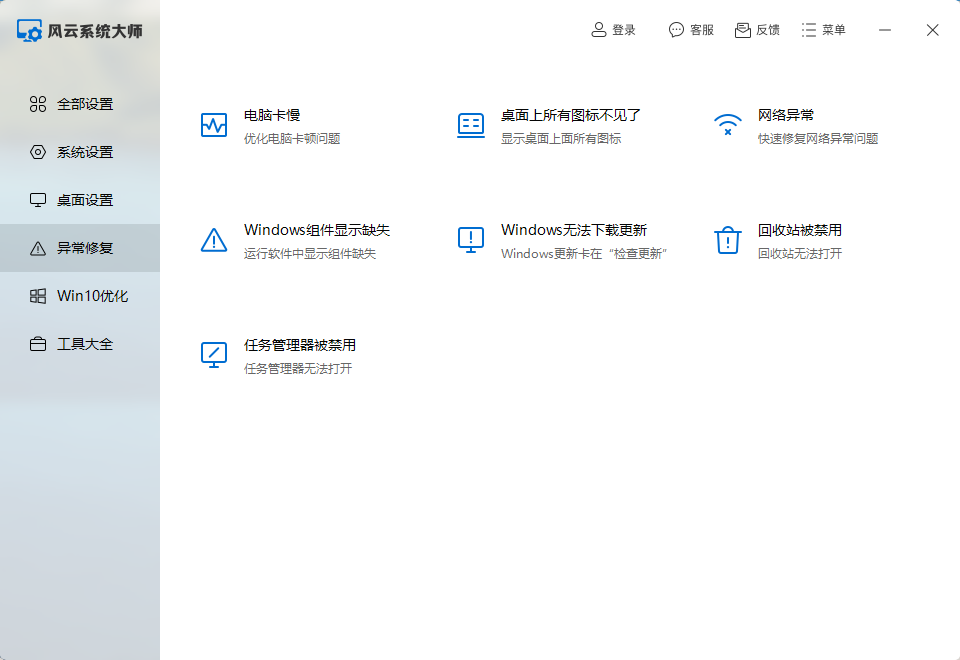Click the 任务管理器被禁用 monitor slash icon

point(214,355)
